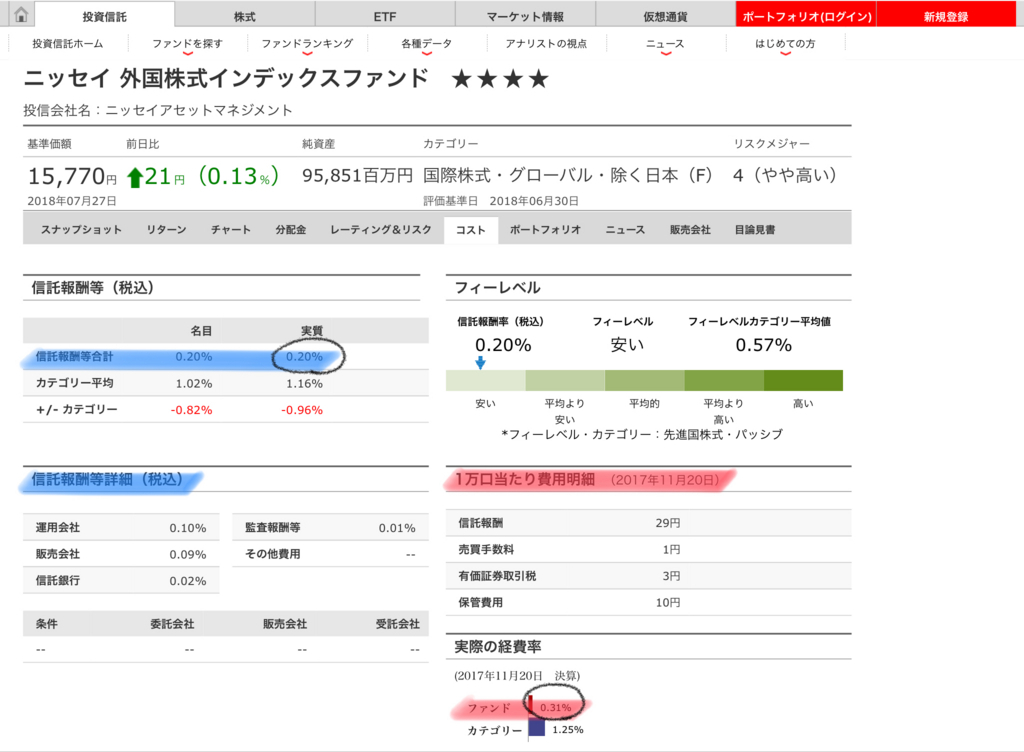Click the 監査報酬等 value 0.01%
The image size is (1024, 752).
pos(397,528)
